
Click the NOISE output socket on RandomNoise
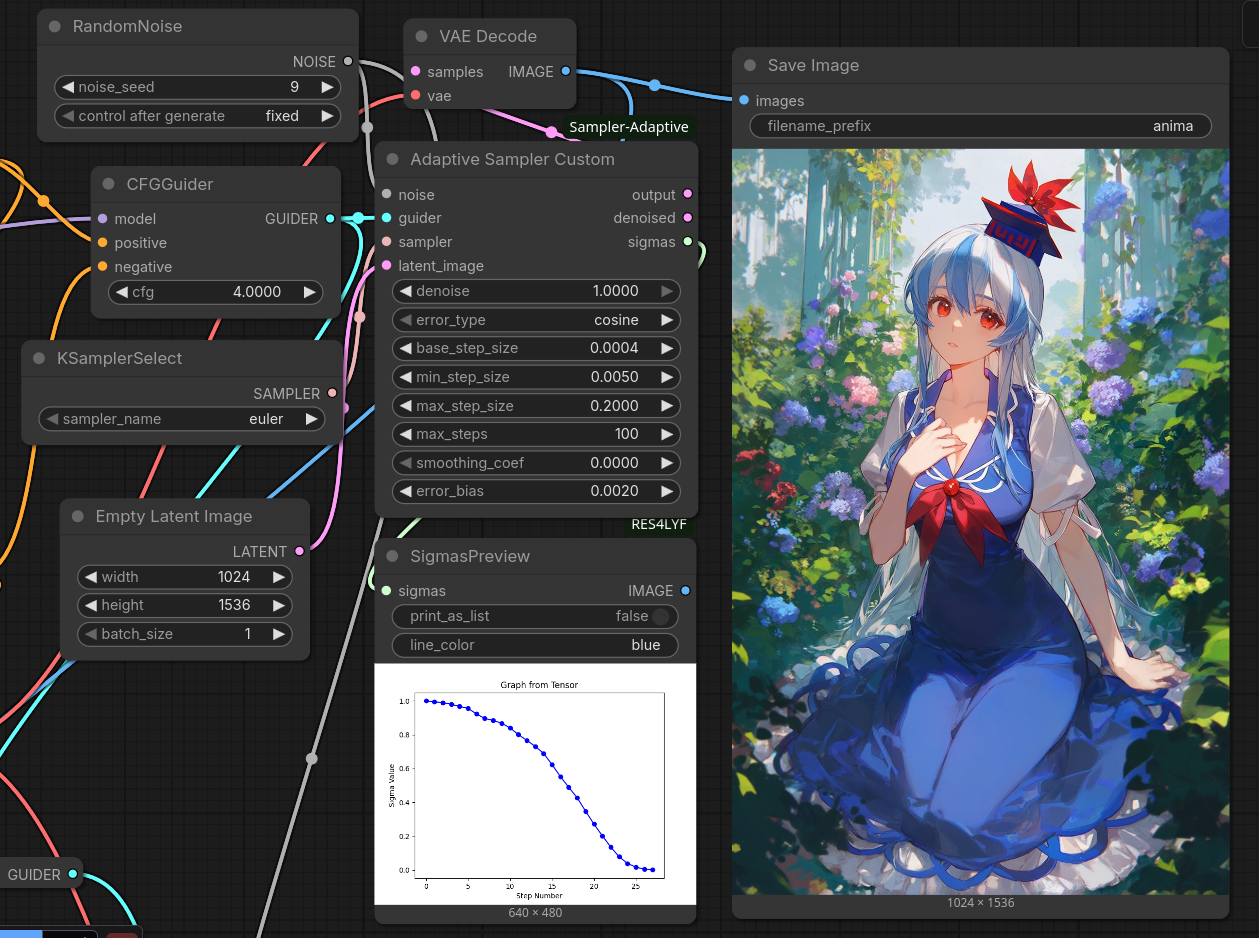pyautogui.click(x=348, y=61)
